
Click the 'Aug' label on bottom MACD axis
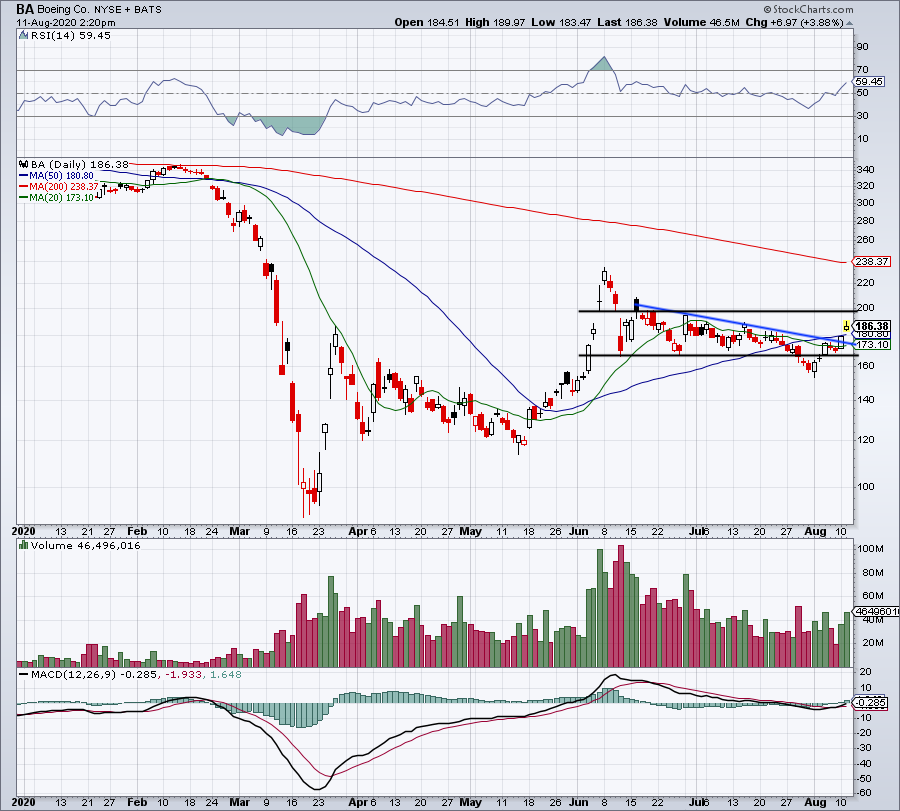(x=815, y=802)
